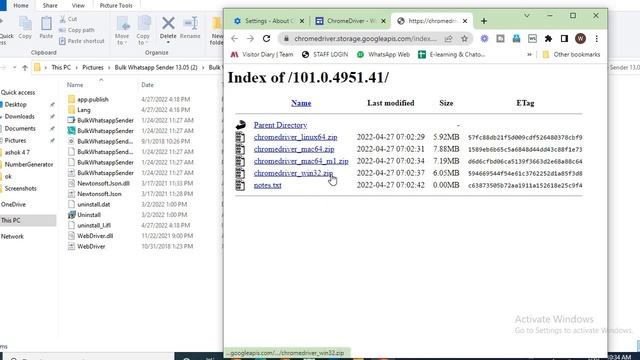Bookmark this page with star icon
Screen dimensions: 640x360
click(x=464, y=38)
